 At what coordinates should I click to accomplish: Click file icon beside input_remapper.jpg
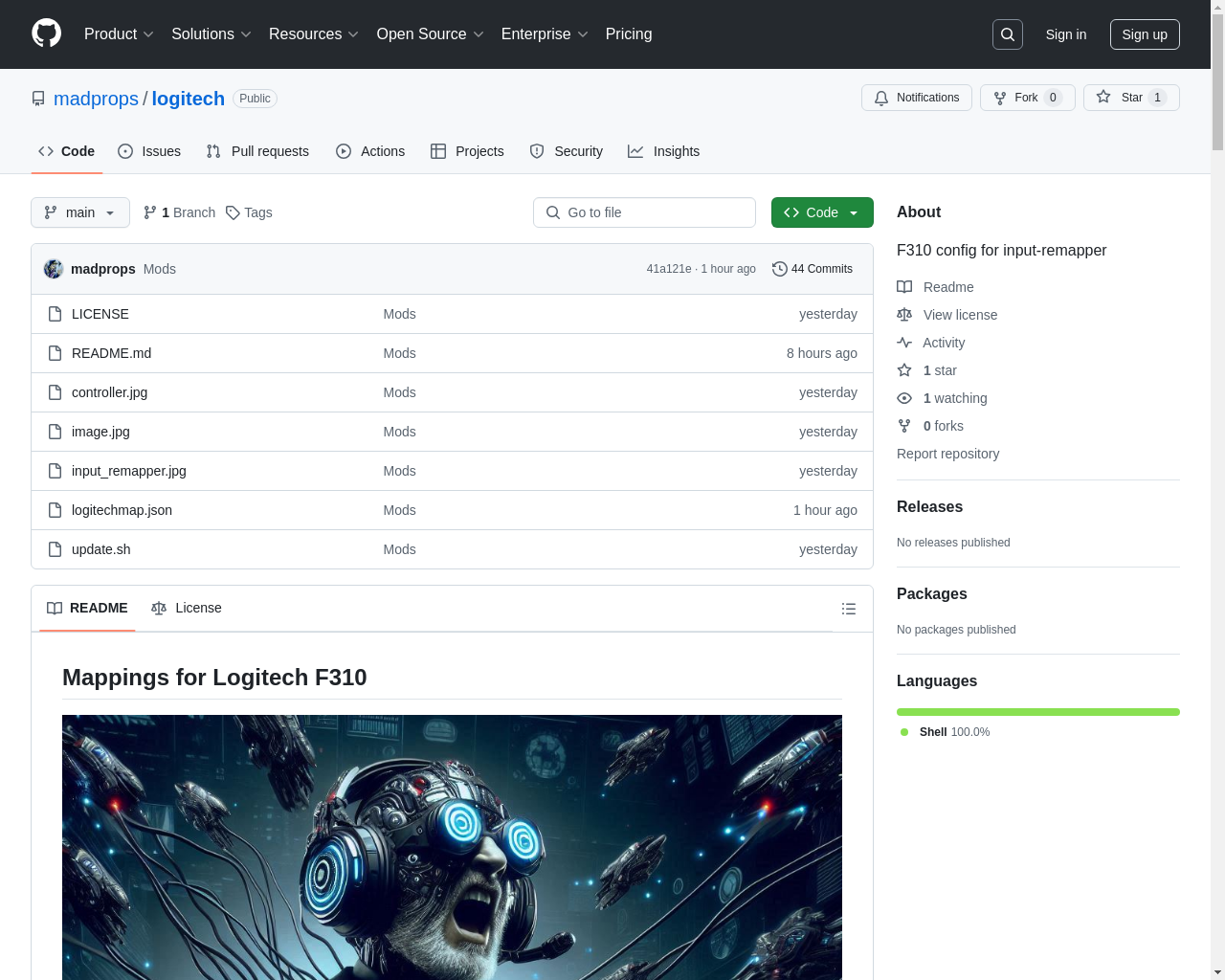click(56, 471)
